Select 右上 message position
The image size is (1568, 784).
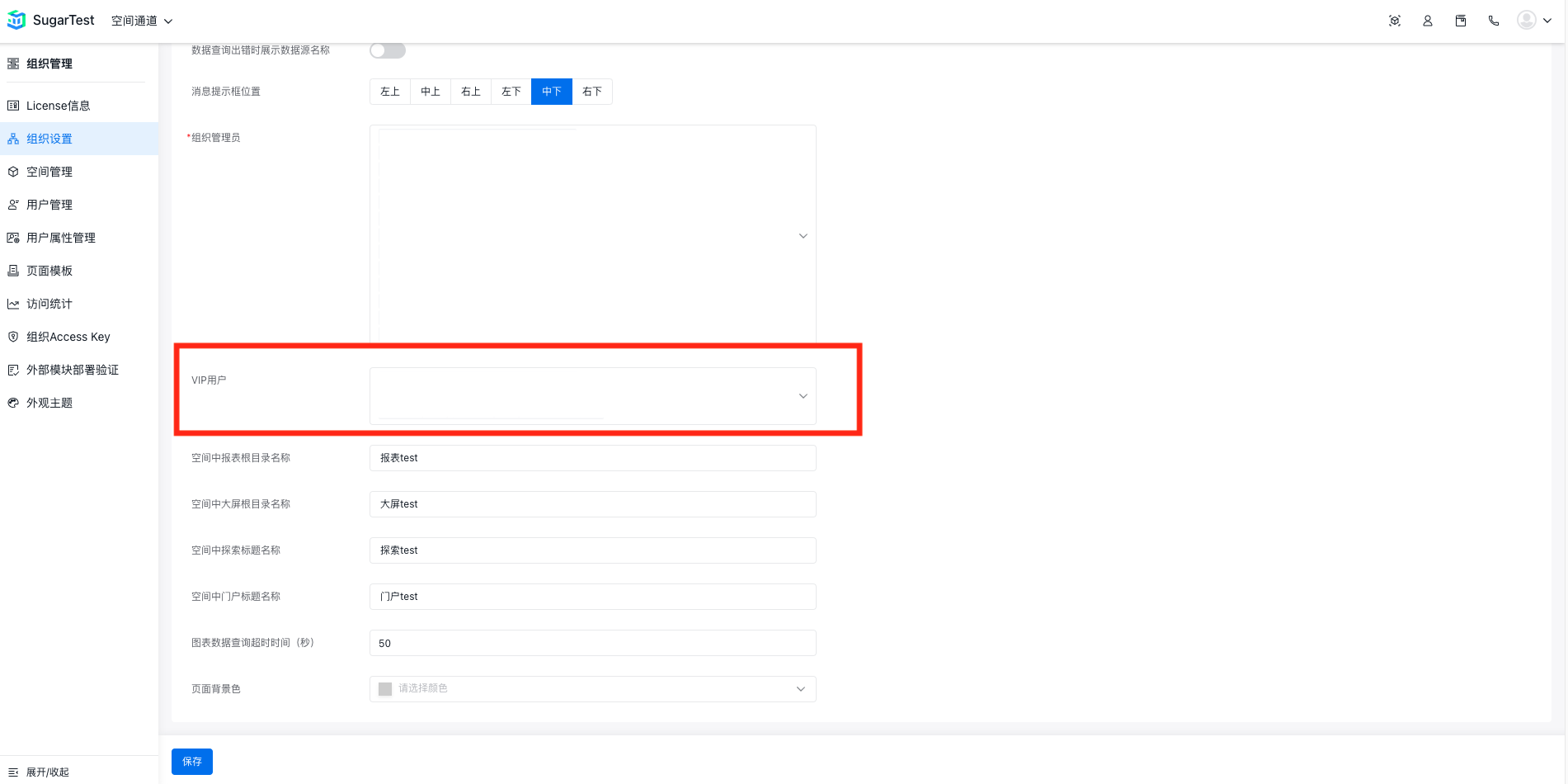tap(471, 92)
